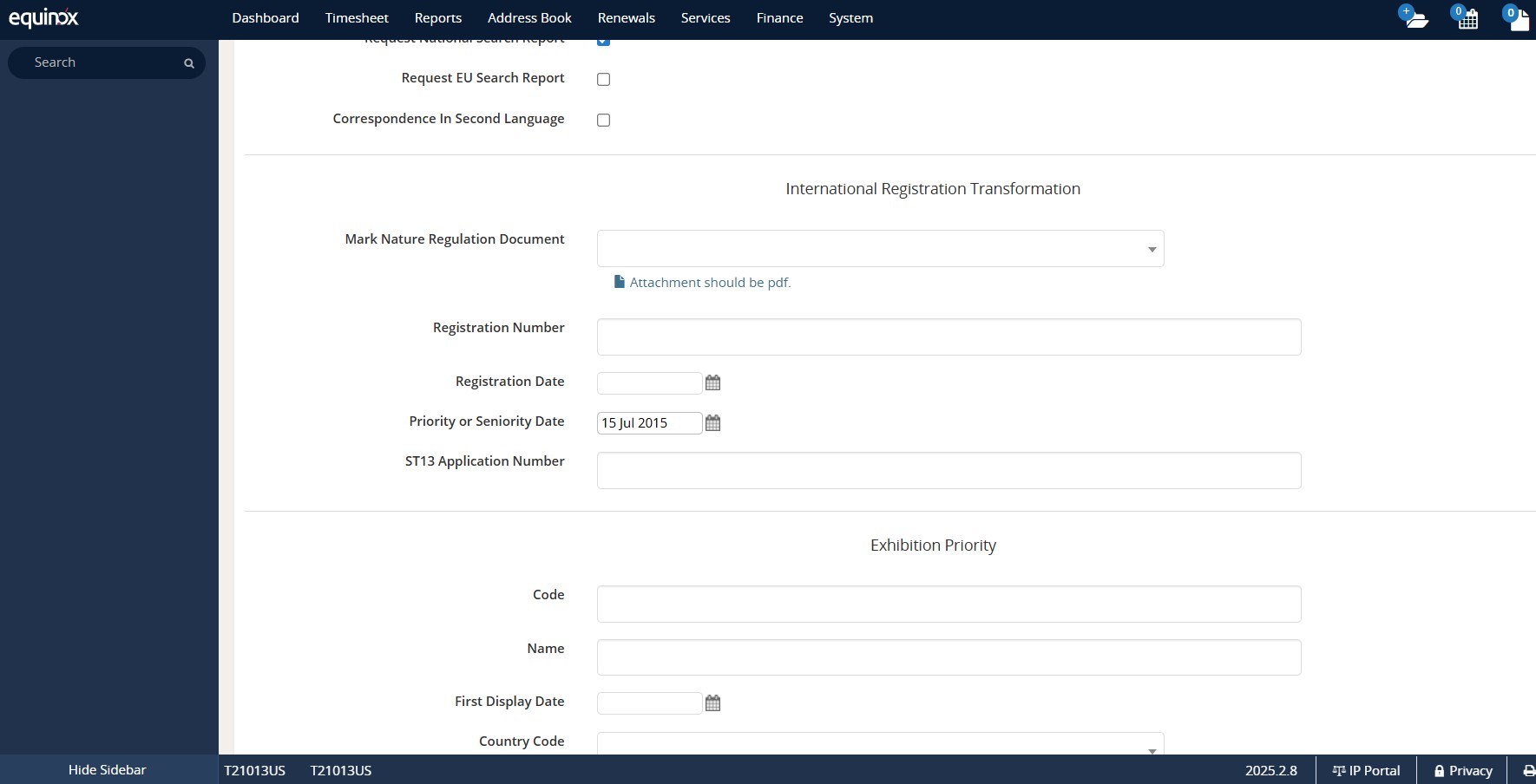
Task: Expand the Mark Nature Regulation Document dropdown
Action: [x=880, y=249]
